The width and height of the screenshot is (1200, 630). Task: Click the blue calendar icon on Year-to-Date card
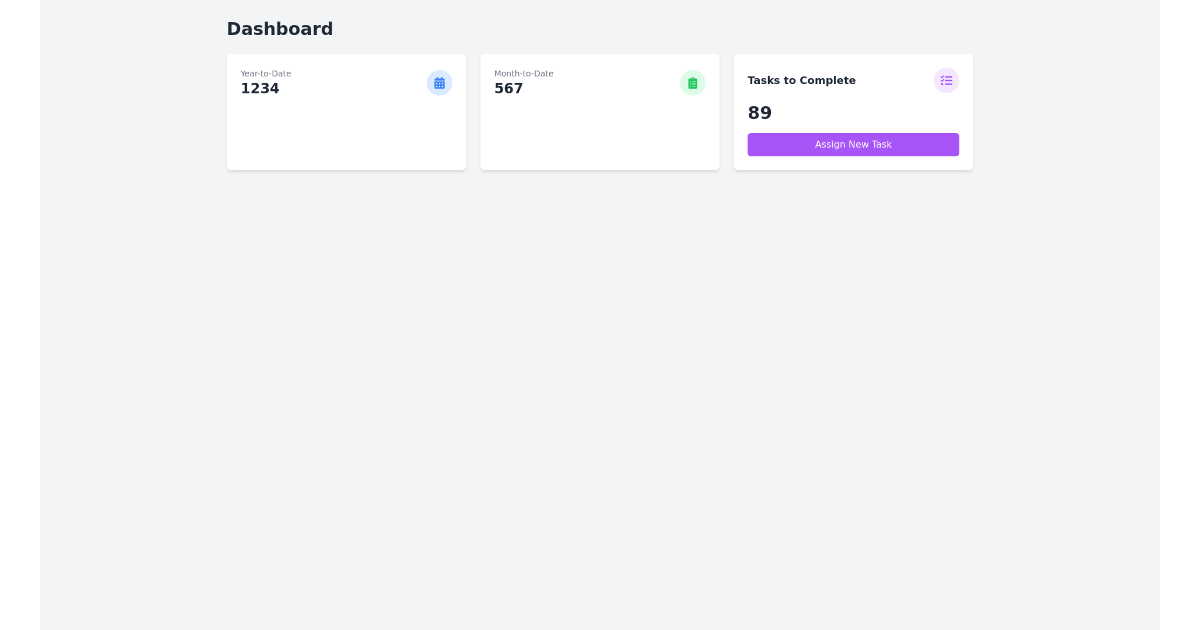pos(440,83)
